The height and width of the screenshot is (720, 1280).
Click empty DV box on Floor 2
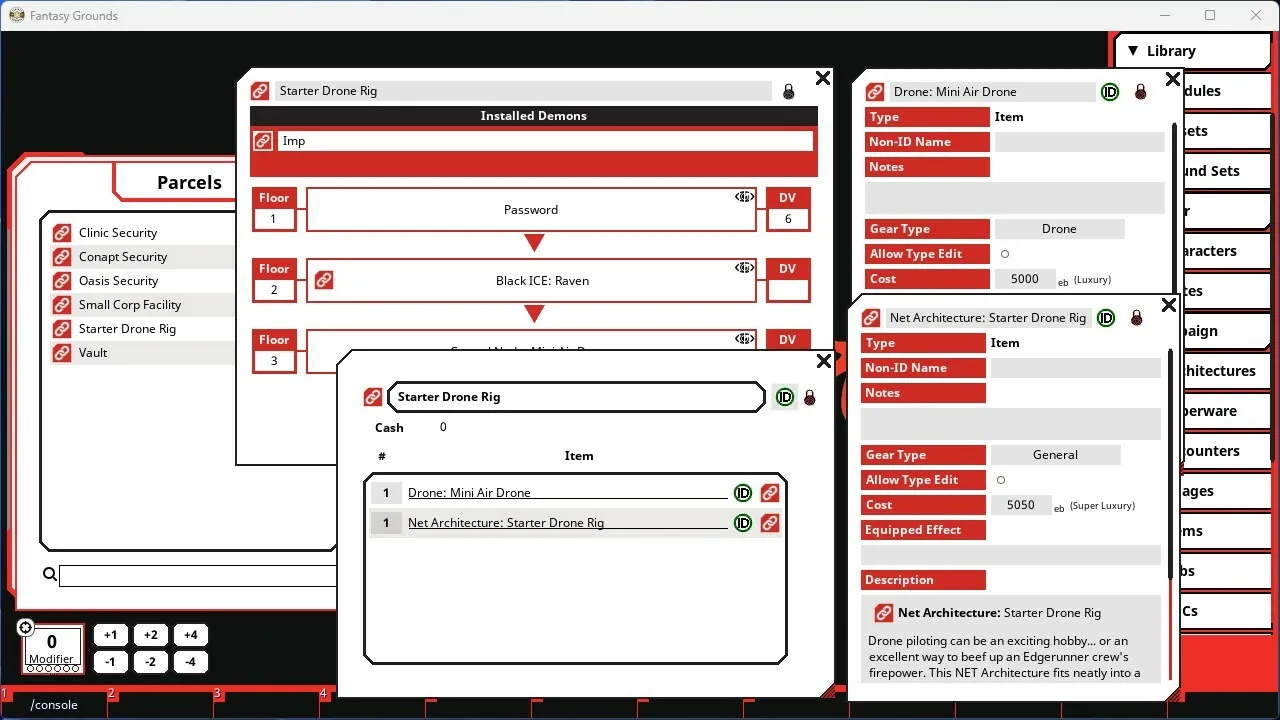coord(788,290)
